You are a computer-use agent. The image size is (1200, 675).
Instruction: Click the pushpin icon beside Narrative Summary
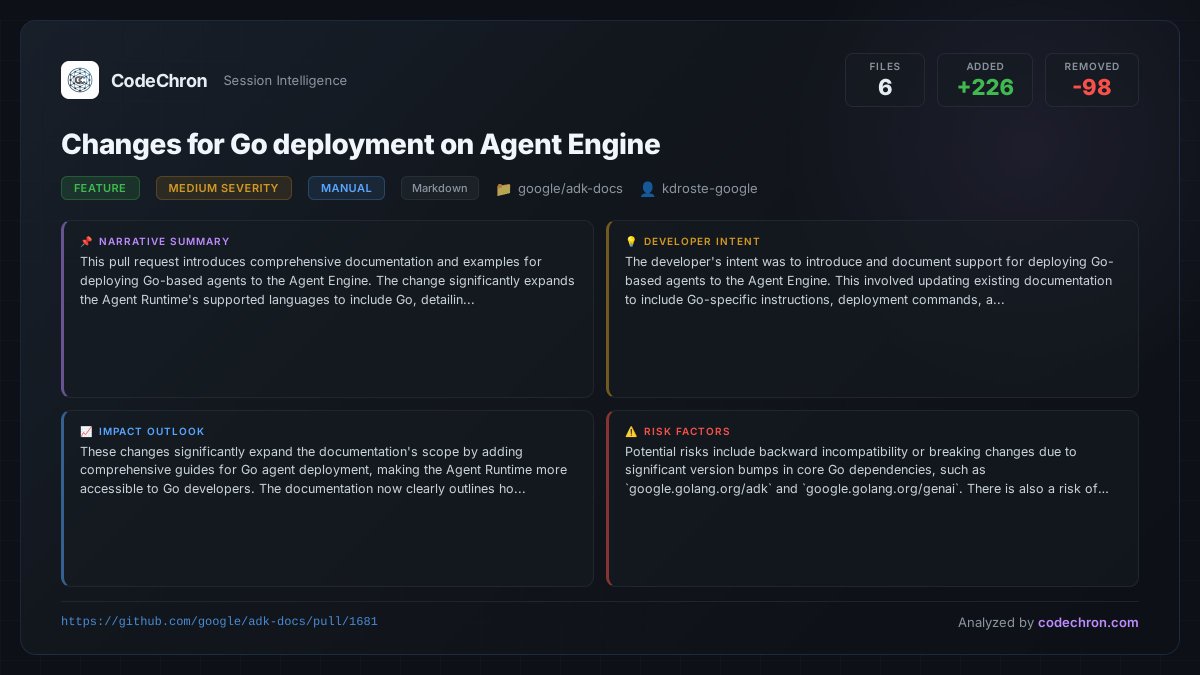pyautogui.click(x=86, y=241)
